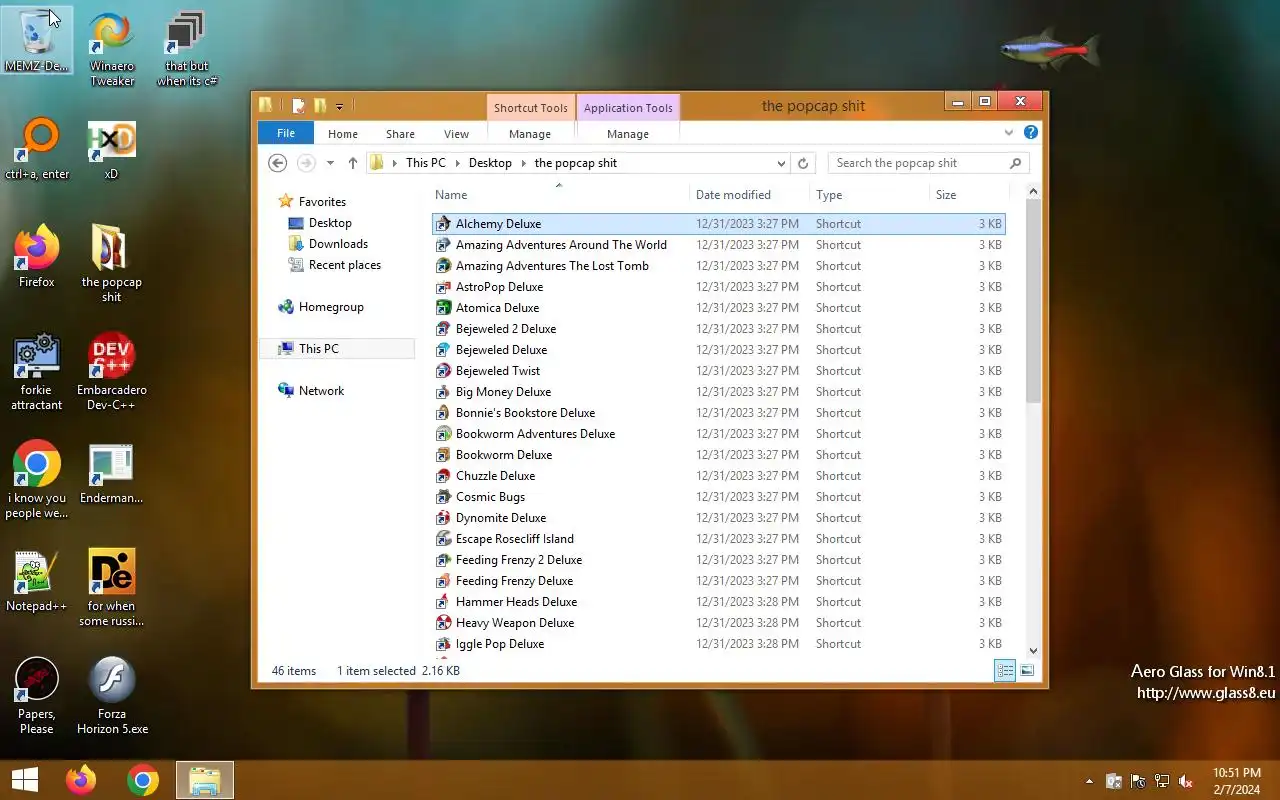Switch to the Share ribbon tab
1280x800 pixels.
400,133
